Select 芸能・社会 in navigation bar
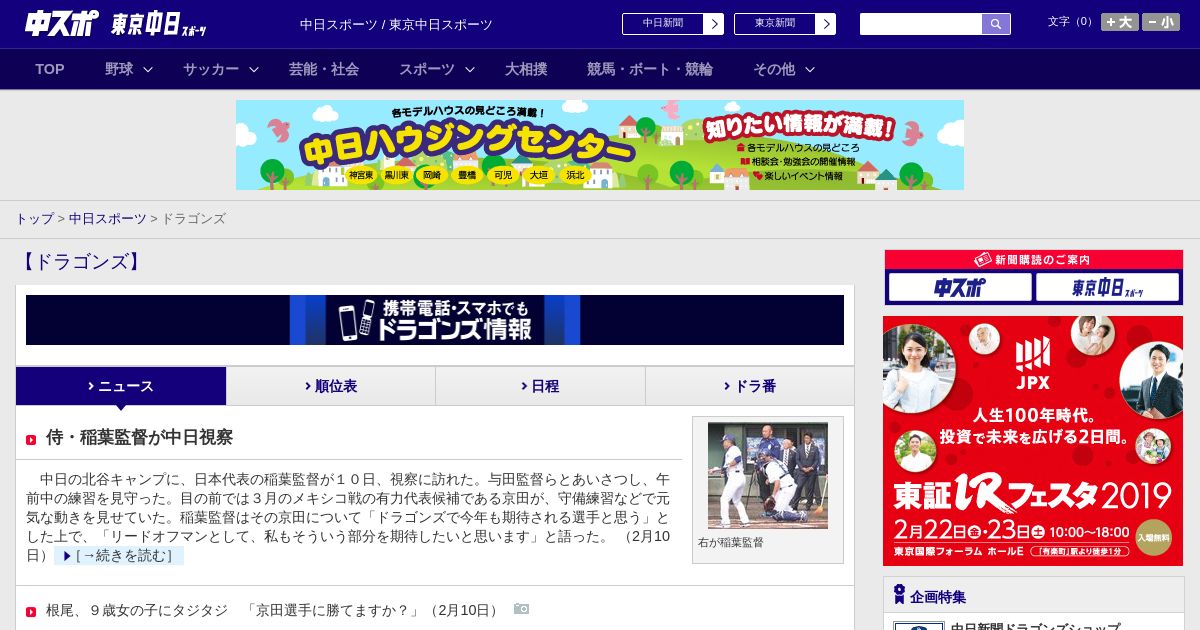This screenshot has width=1200, height=630. (x=324, y=69)
